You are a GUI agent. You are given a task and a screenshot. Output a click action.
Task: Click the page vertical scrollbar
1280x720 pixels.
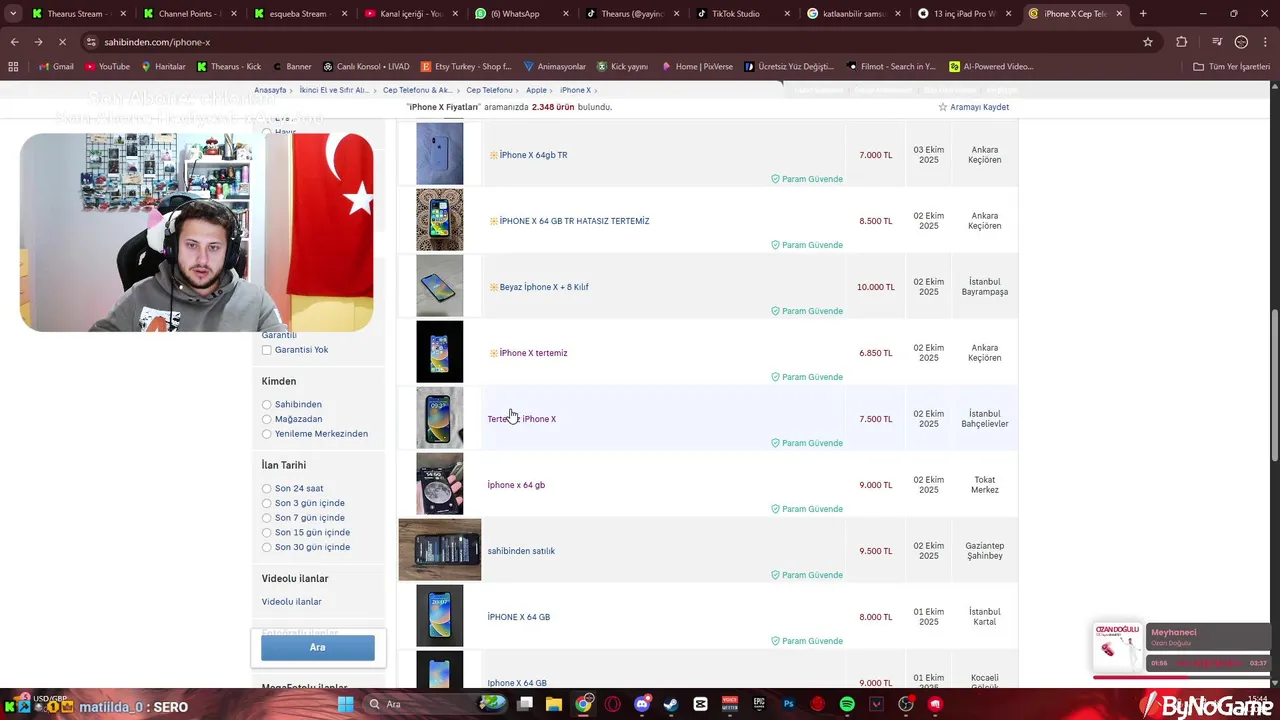[x=1275, y=385]
